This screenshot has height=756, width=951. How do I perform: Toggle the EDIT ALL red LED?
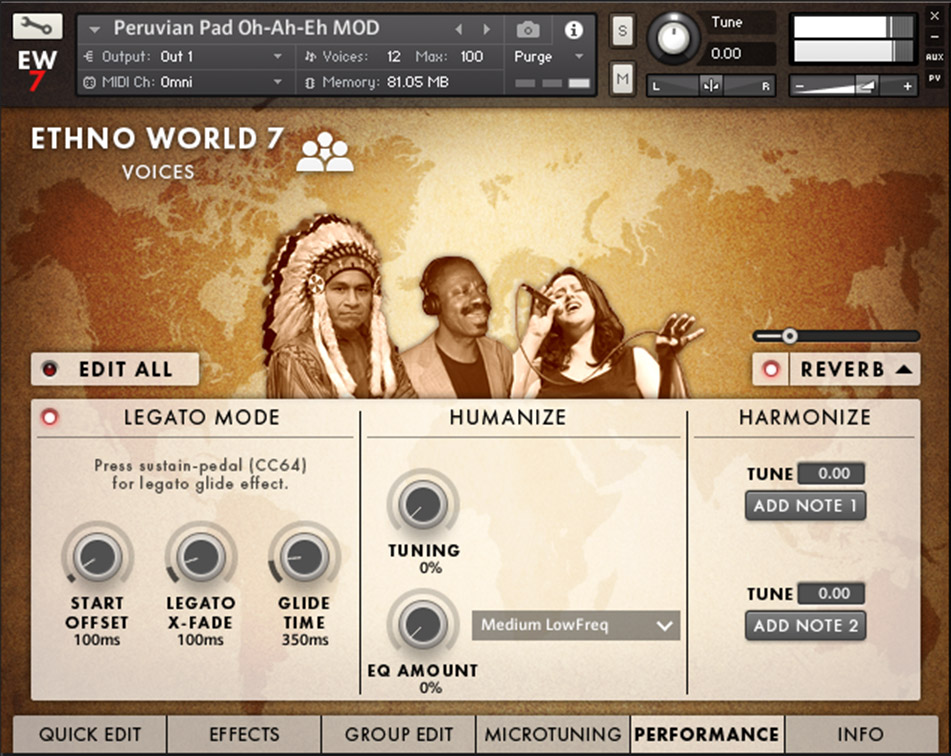tap(50, 369)
